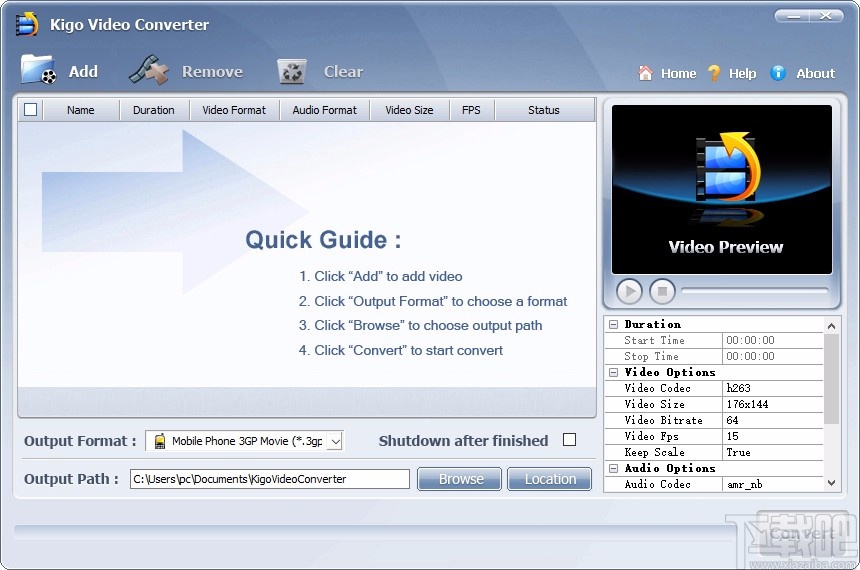
Task: Open the About link
Action: (x=816, y=74)
